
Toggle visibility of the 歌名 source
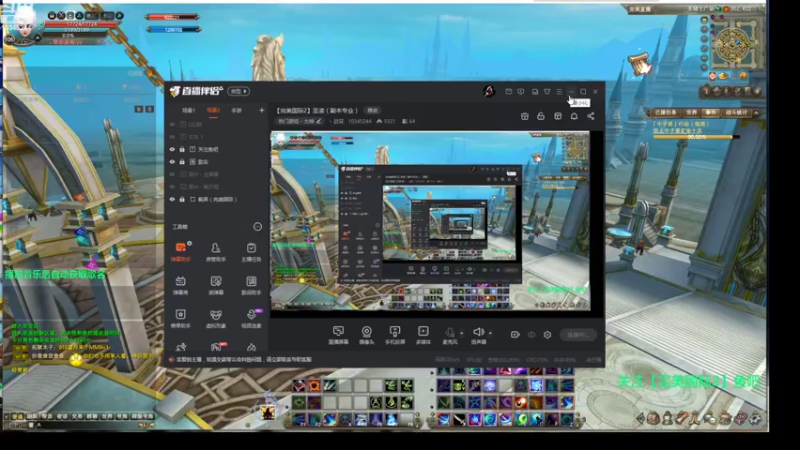pos(172,162)
